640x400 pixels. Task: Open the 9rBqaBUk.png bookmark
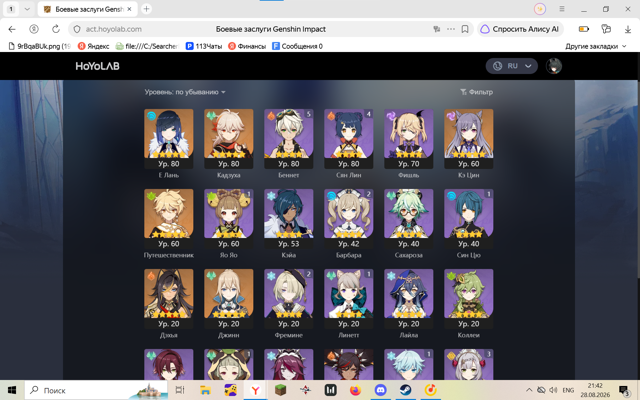pyautogui.click(x=40, y=47)
